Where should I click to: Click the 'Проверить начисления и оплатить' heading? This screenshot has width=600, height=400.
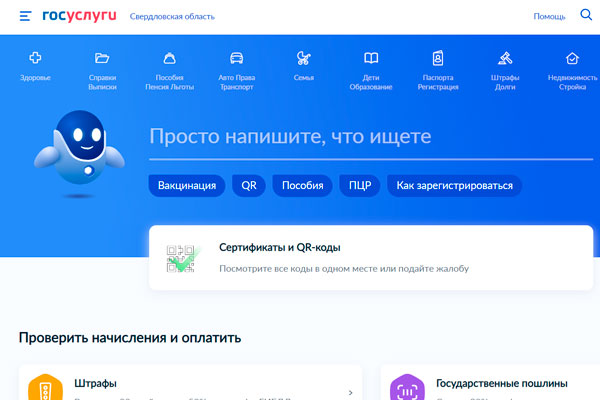click(x=130, y=338)
